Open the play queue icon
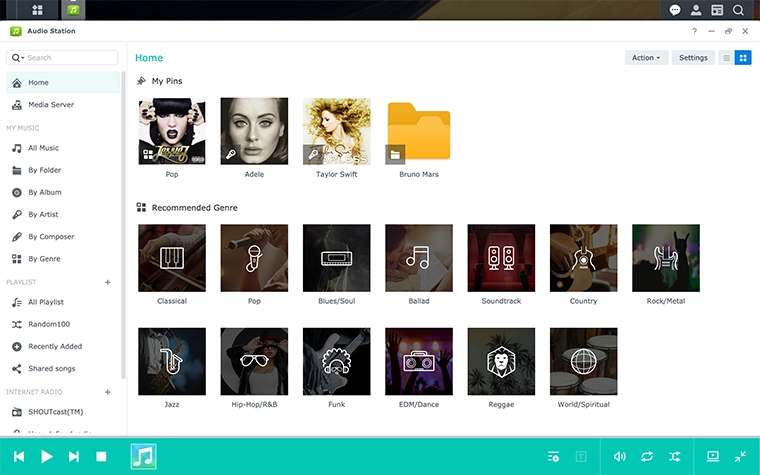This screenshot has height=475, width=760. pyautogui.click(x=553, y=456)
